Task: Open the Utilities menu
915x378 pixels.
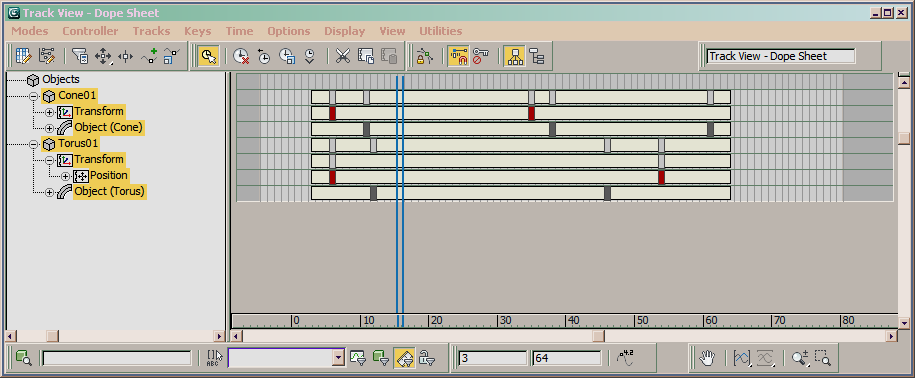Action: click(x=441, y=31)
